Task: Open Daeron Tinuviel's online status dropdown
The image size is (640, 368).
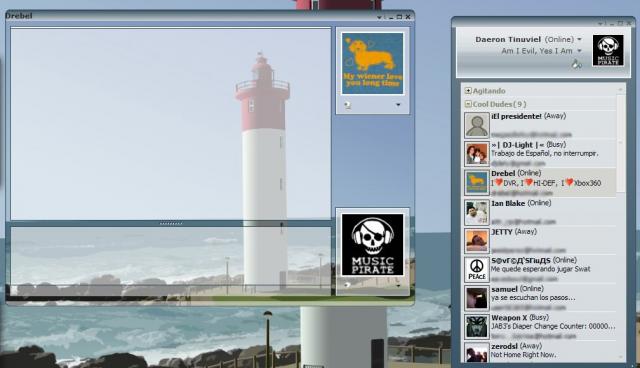Action: (579, 40)
